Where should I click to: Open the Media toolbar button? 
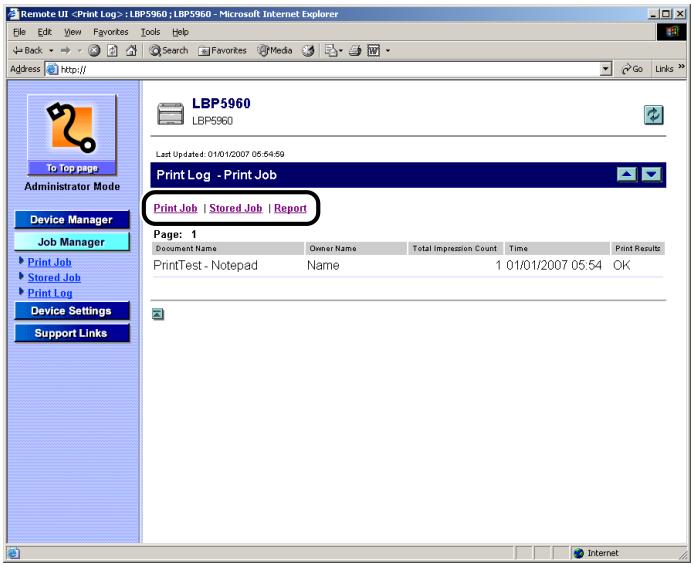point(275,51)
